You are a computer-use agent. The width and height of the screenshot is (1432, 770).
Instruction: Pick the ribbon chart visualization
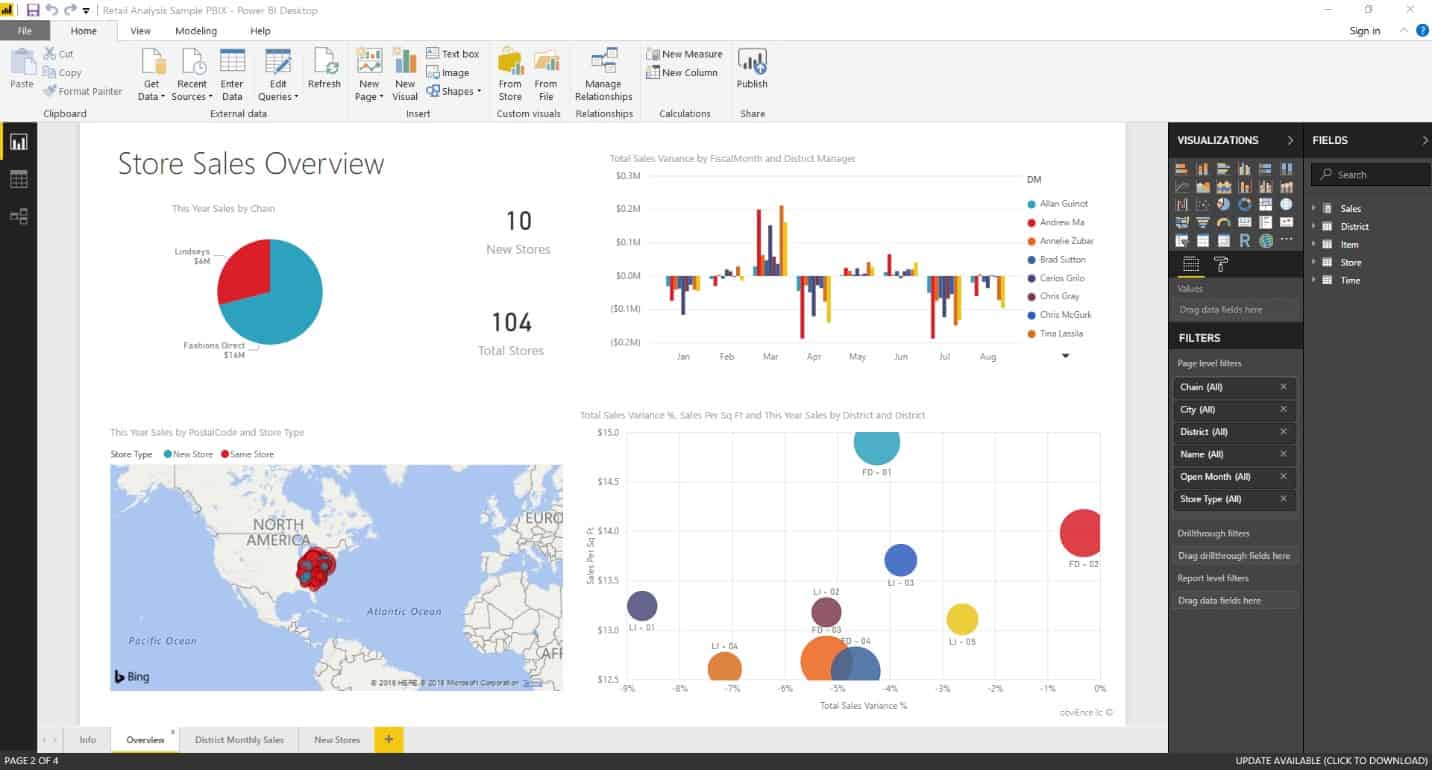click(1286, 186)
